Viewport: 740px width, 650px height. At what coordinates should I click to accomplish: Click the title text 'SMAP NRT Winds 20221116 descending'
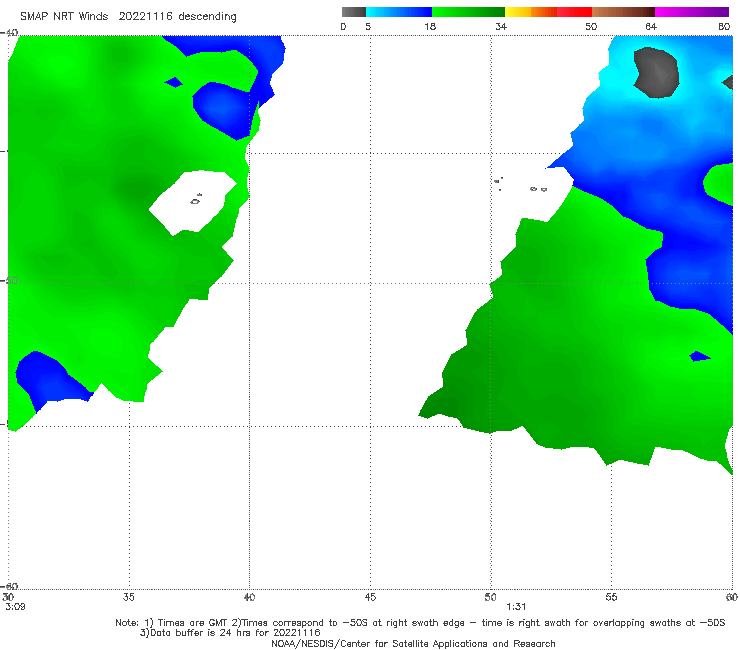coord(128,17)
